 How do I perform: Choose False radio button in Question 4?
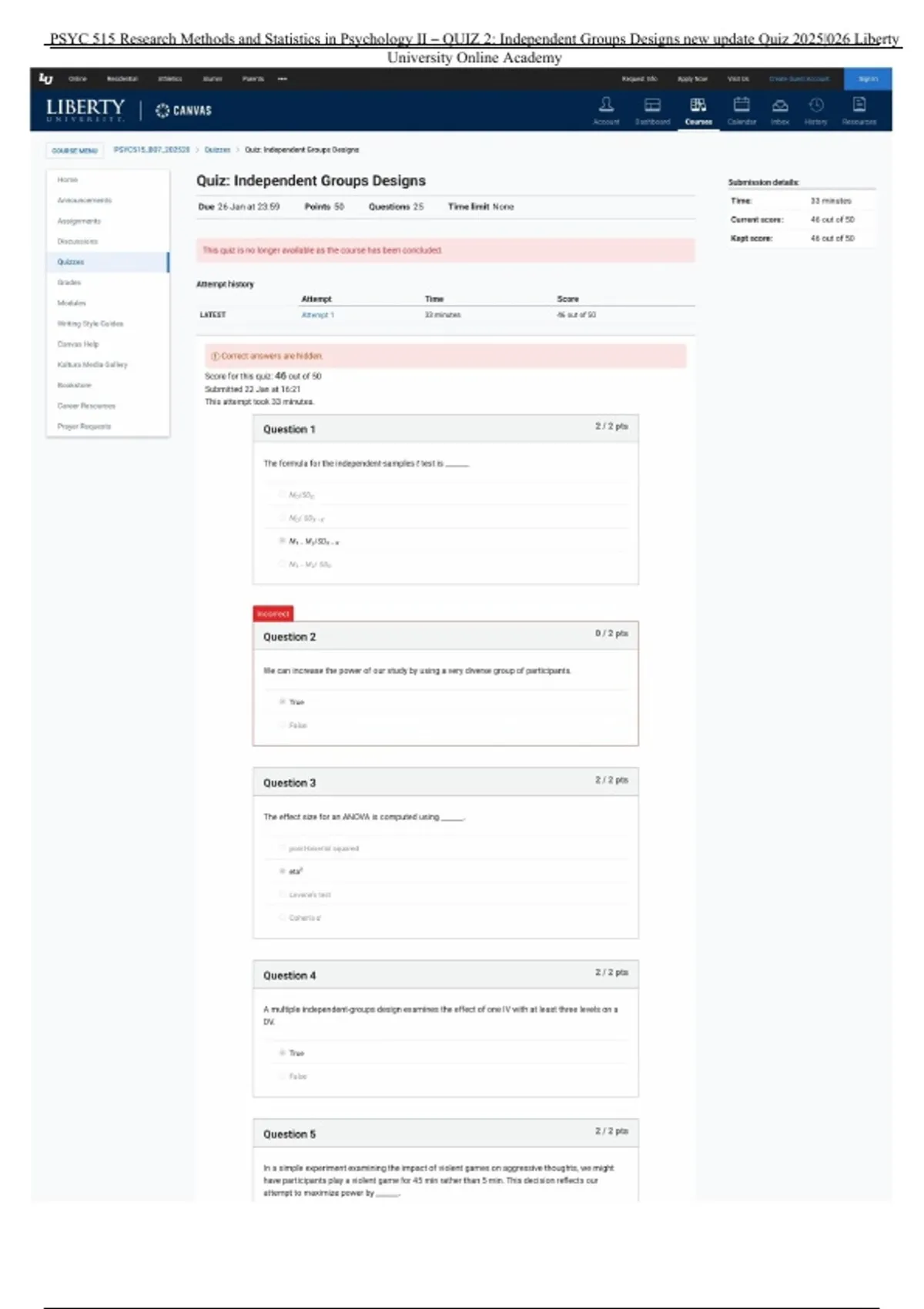(x=283, y=1076)
